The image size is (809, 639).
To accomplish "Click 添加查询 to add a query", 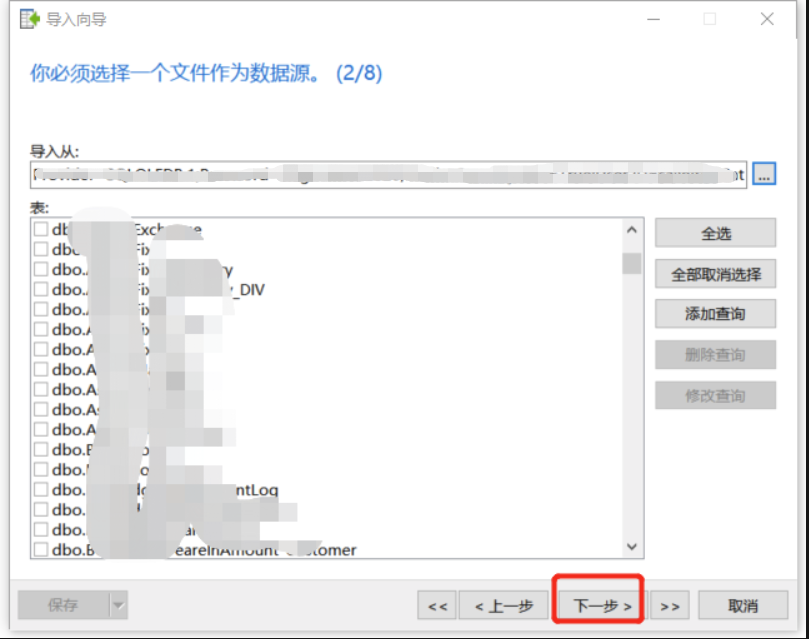I will click(715, 313).
